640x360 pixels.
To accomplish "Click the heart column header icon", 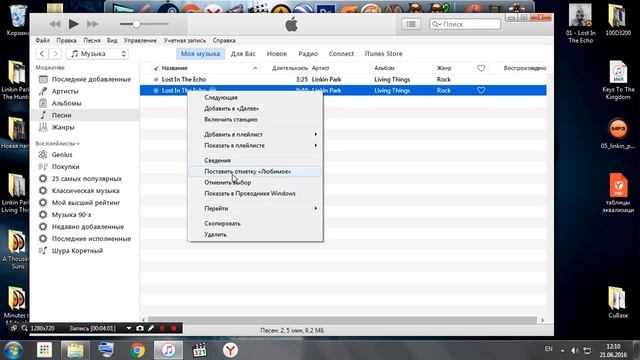I will point(481,68).
